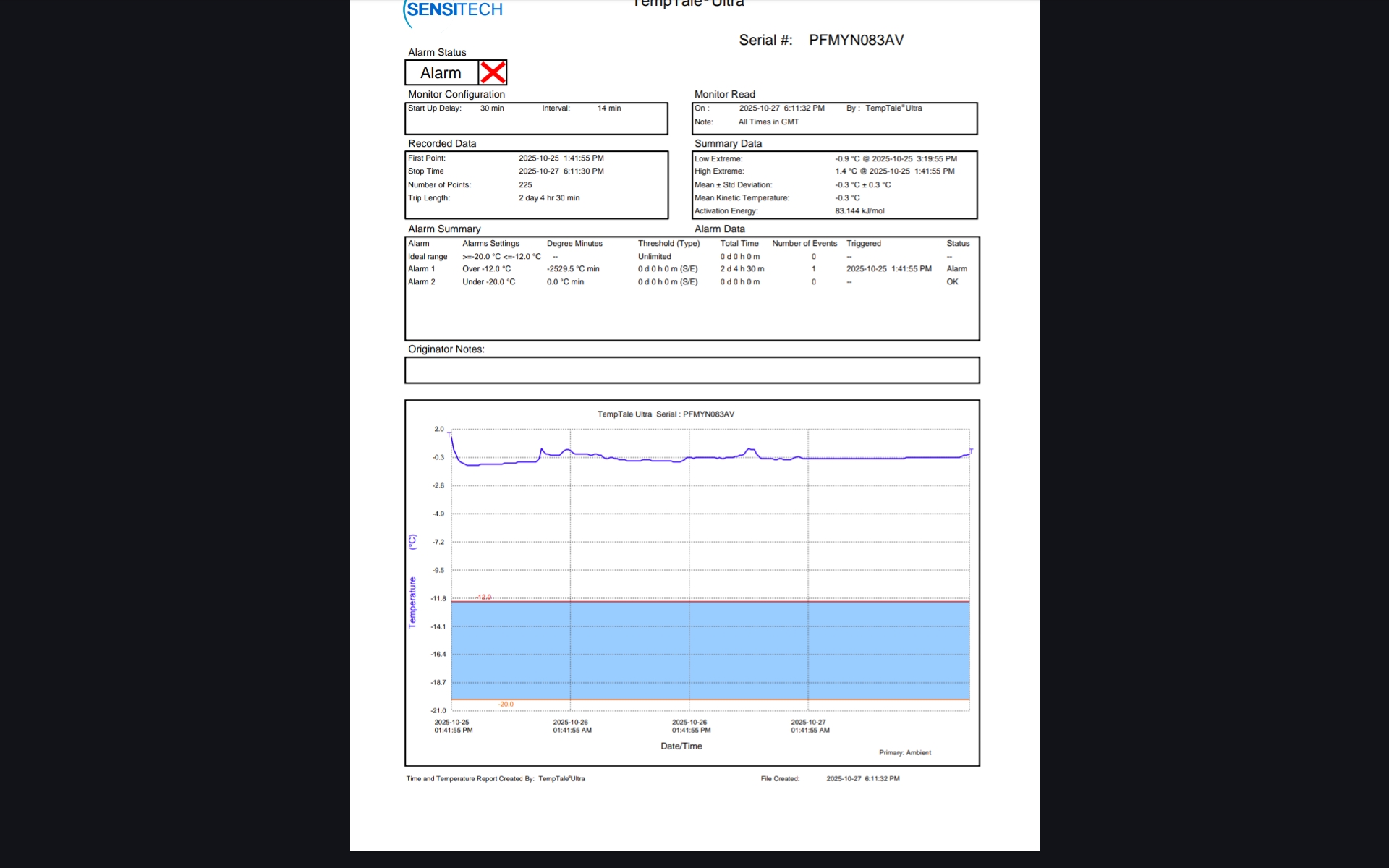Screen dimensions: 1389x868
Task: Select the serial number PFMYN083AV in header
Action: click(856, 41)
